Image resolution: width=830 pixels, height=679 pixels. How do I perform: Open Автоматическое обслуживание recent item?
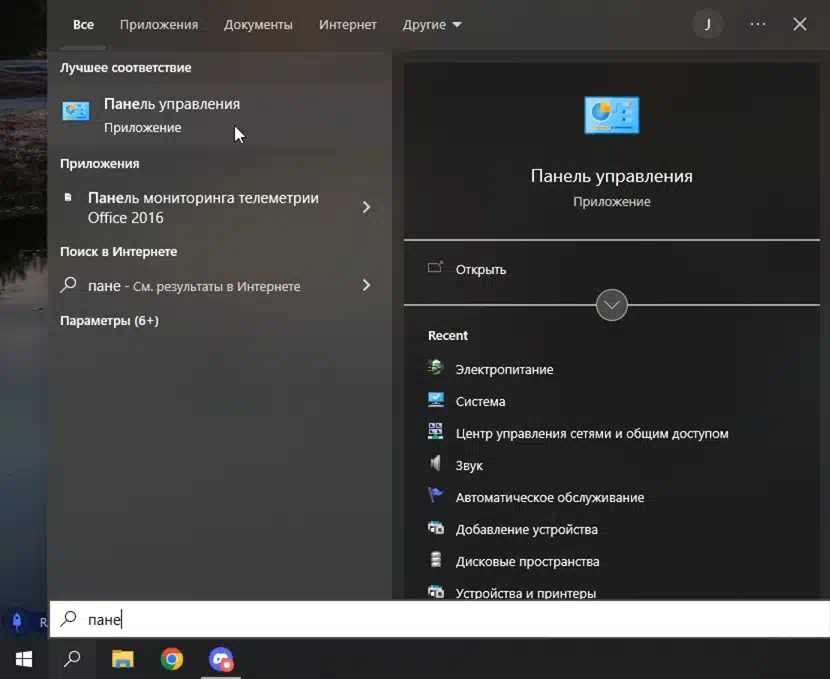pyautogui.click(x=549, y=497)
